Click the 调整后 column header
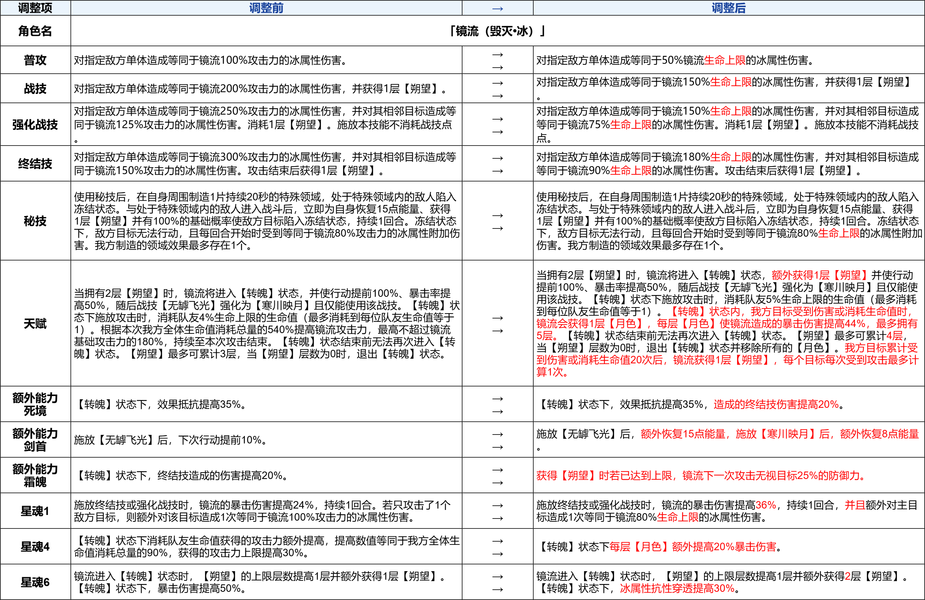 (x=727, y=7)
